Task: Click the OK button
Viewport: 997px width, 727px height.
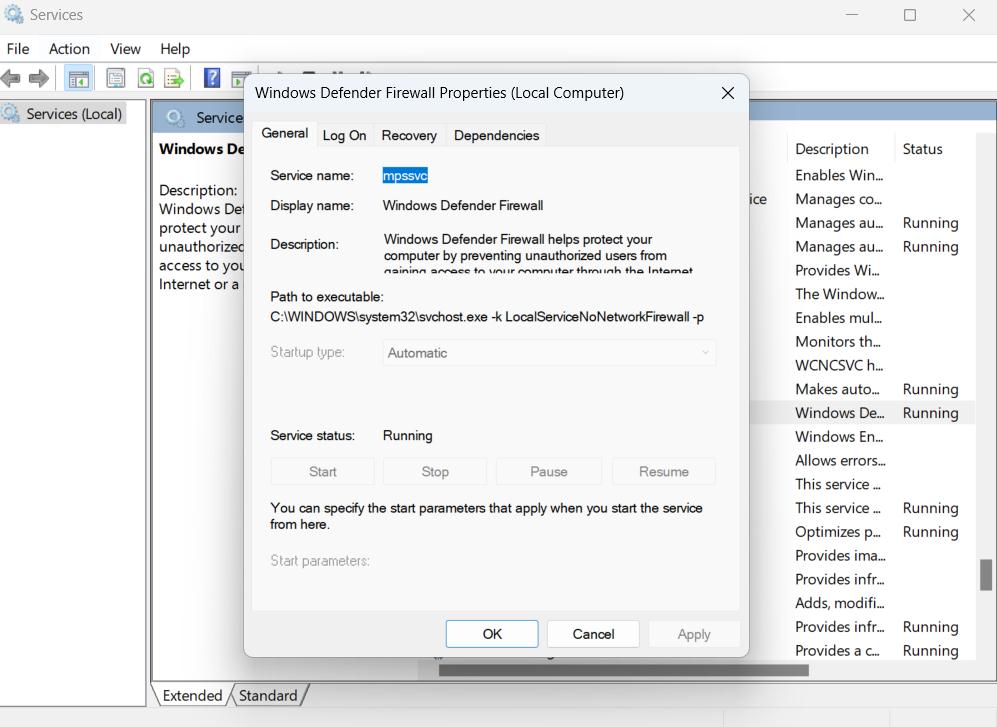Action: click(492, 634)
